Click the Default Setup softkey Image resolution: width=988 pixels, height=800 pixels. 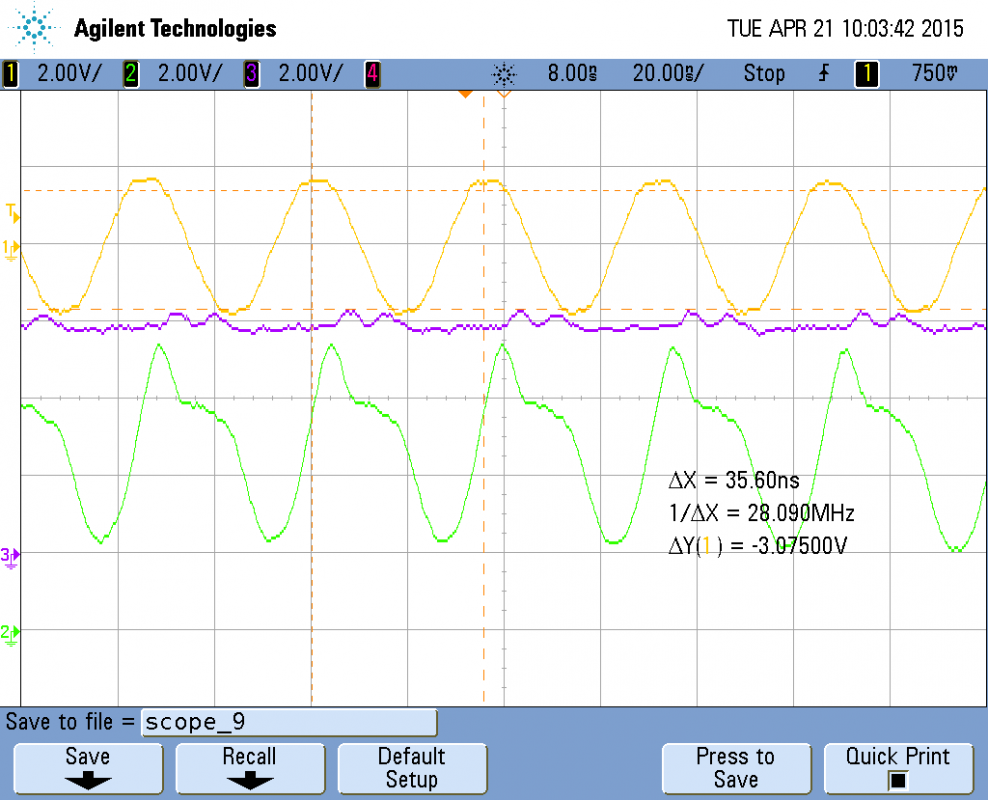412,769
